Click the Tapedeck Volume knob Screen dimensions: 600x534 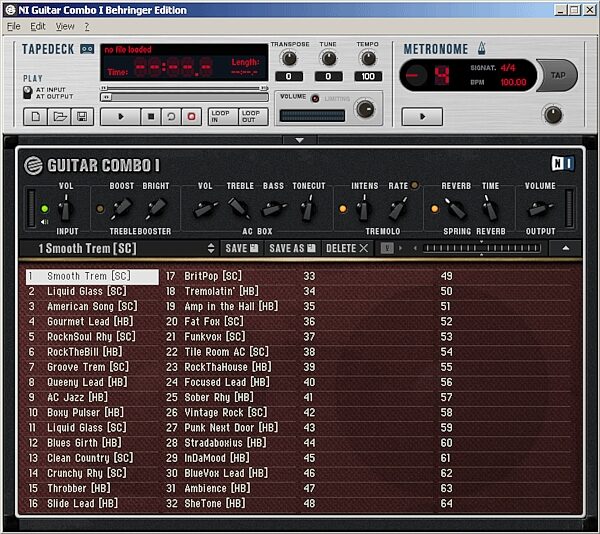point(365,109)
